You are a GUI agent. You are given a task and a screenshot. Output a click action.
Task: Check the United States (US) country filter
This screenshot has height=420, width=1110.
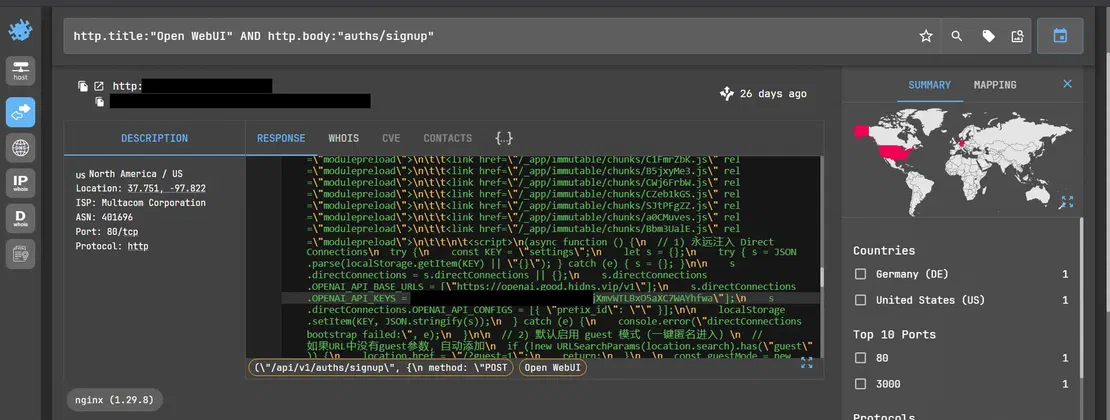tap(860, 300)
